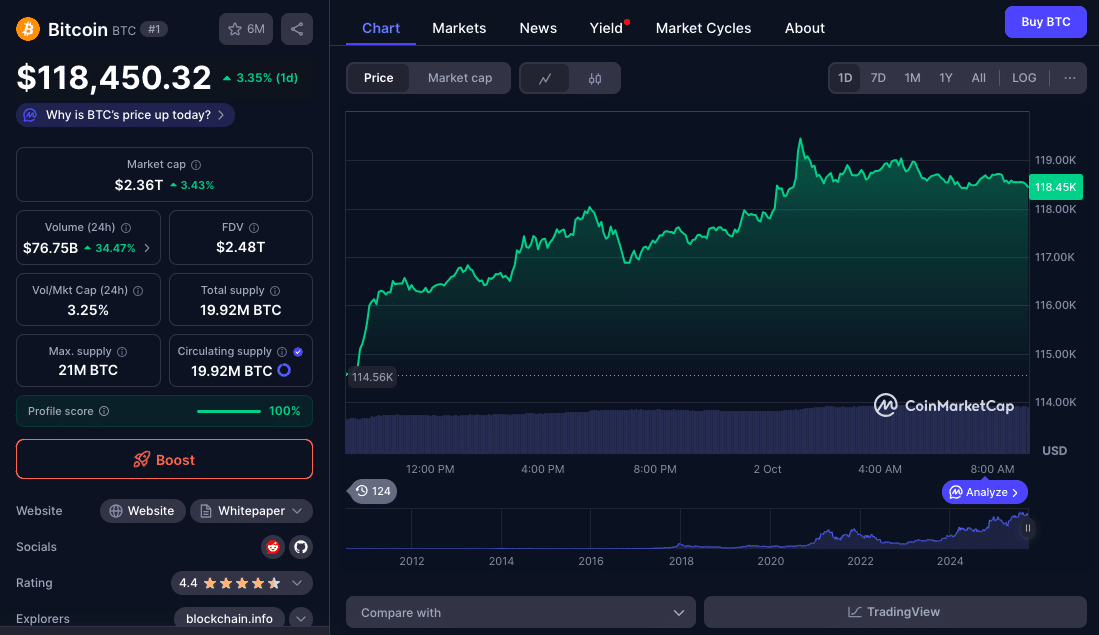The width and height of the screenshot is (1099, 635).
Task: Toggle the Price chart view
Action: [x=378, y=78]
